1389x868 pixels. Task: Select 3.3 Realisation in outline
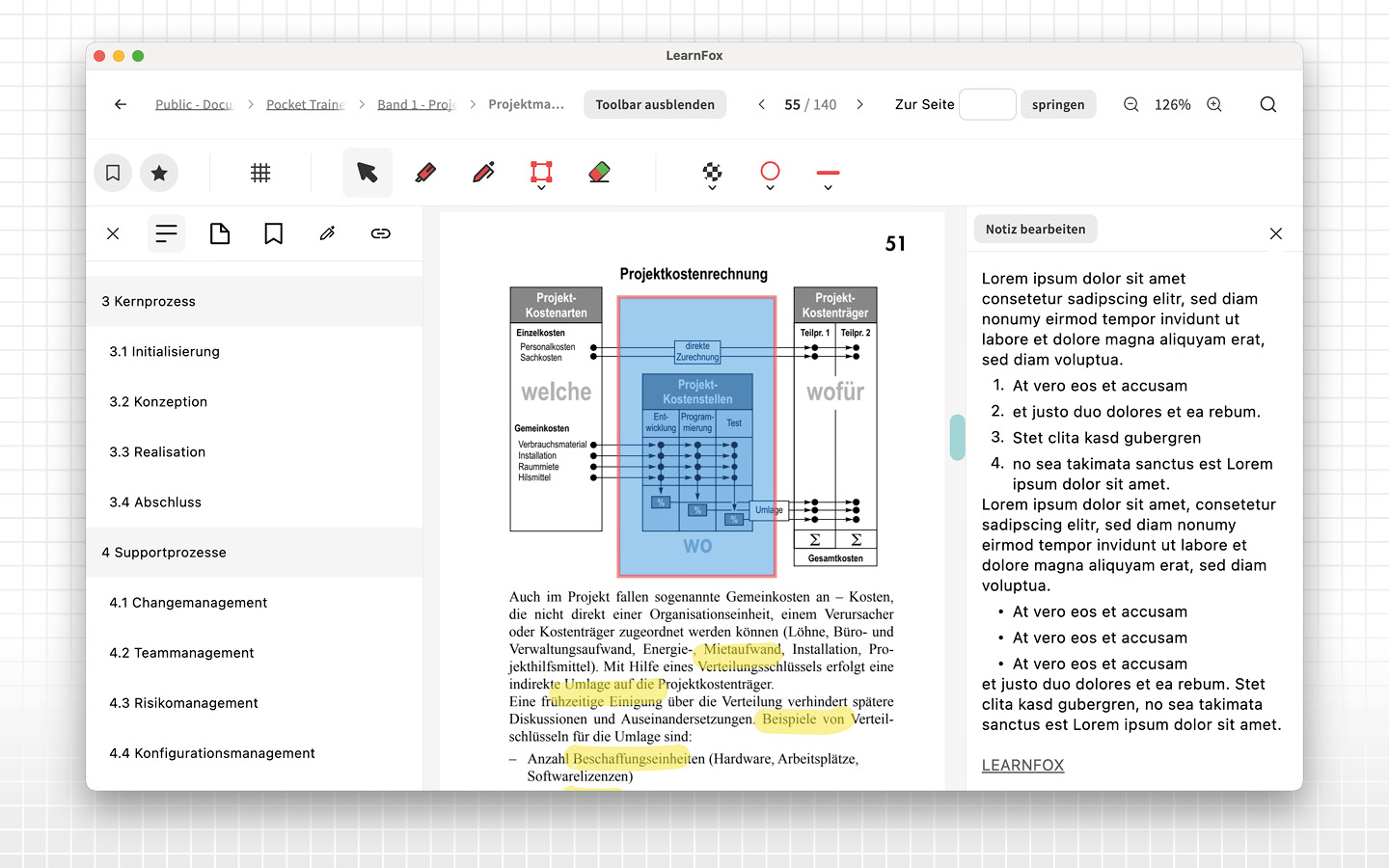[x=255, y=452]
